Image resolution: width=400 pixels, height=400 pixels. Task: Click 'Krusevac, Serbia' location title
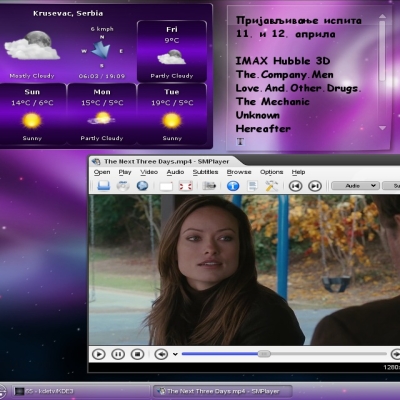68,14
